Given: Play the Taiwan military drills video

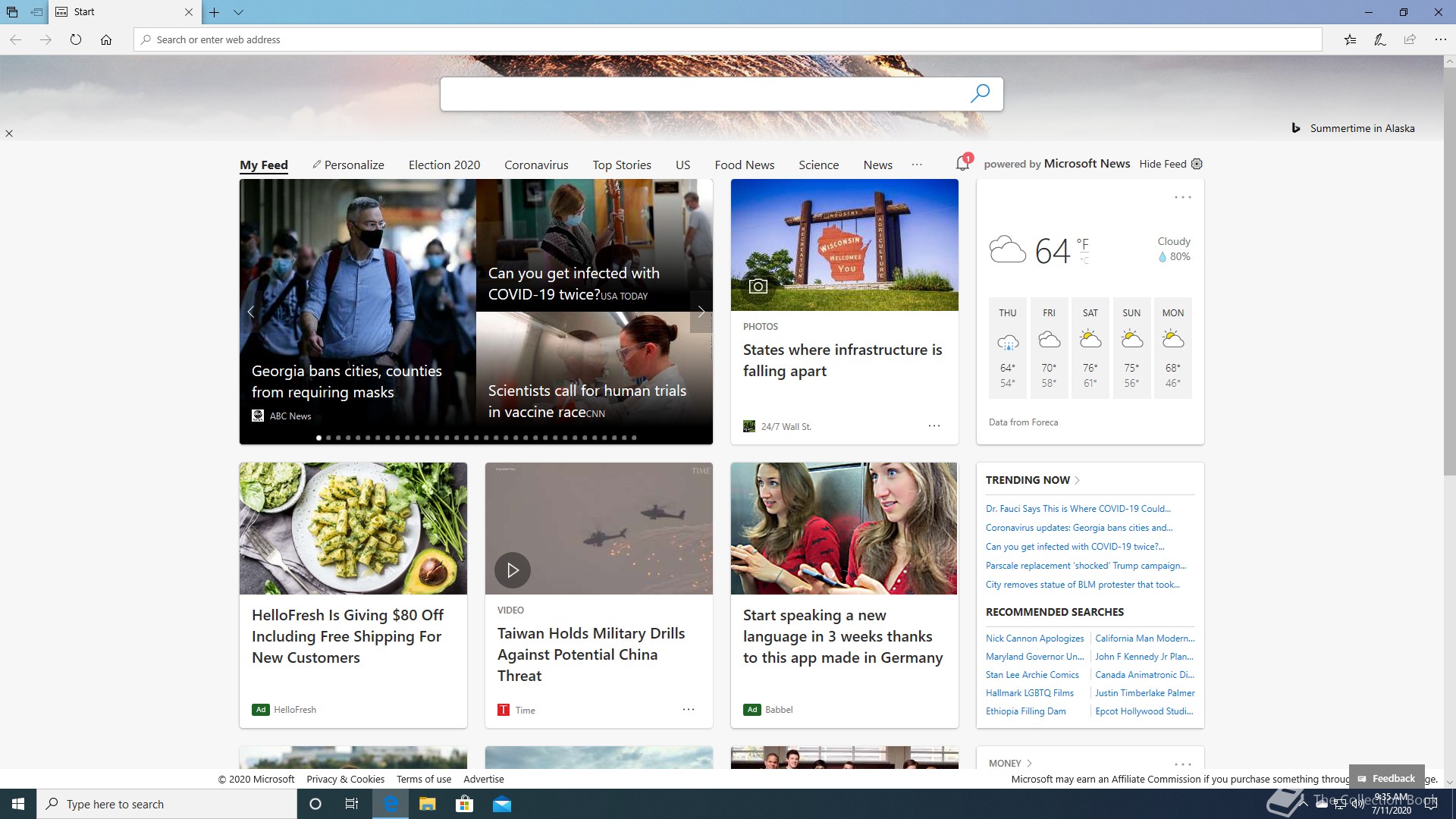Looking at the screenshot, I should click(513, 570).
